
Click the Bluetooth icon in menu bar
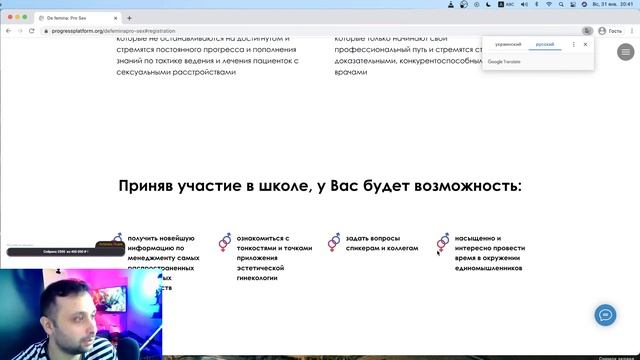tap(537, 4)
